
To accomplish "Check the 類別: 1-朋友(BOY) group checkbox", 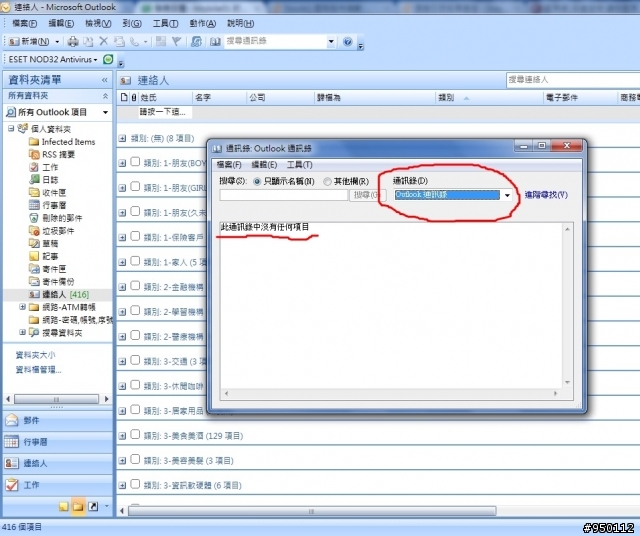I will pos(135,162).
